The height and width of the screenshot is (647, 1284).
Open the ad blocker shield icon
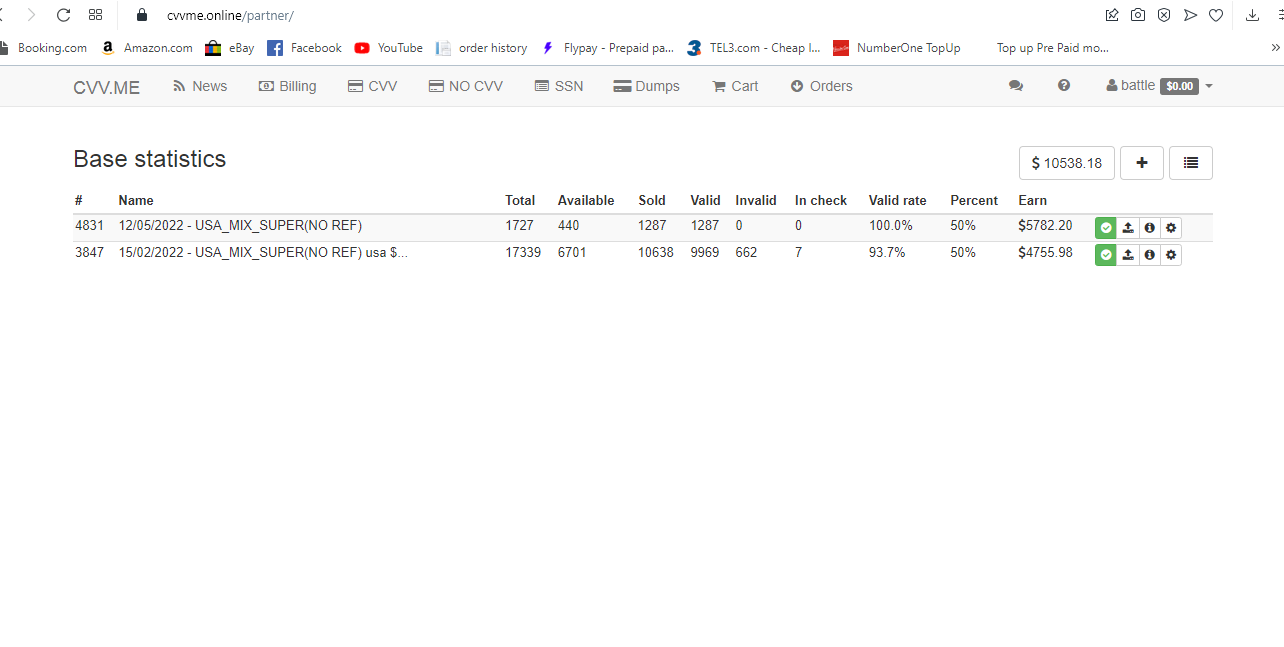(1164, 15)
